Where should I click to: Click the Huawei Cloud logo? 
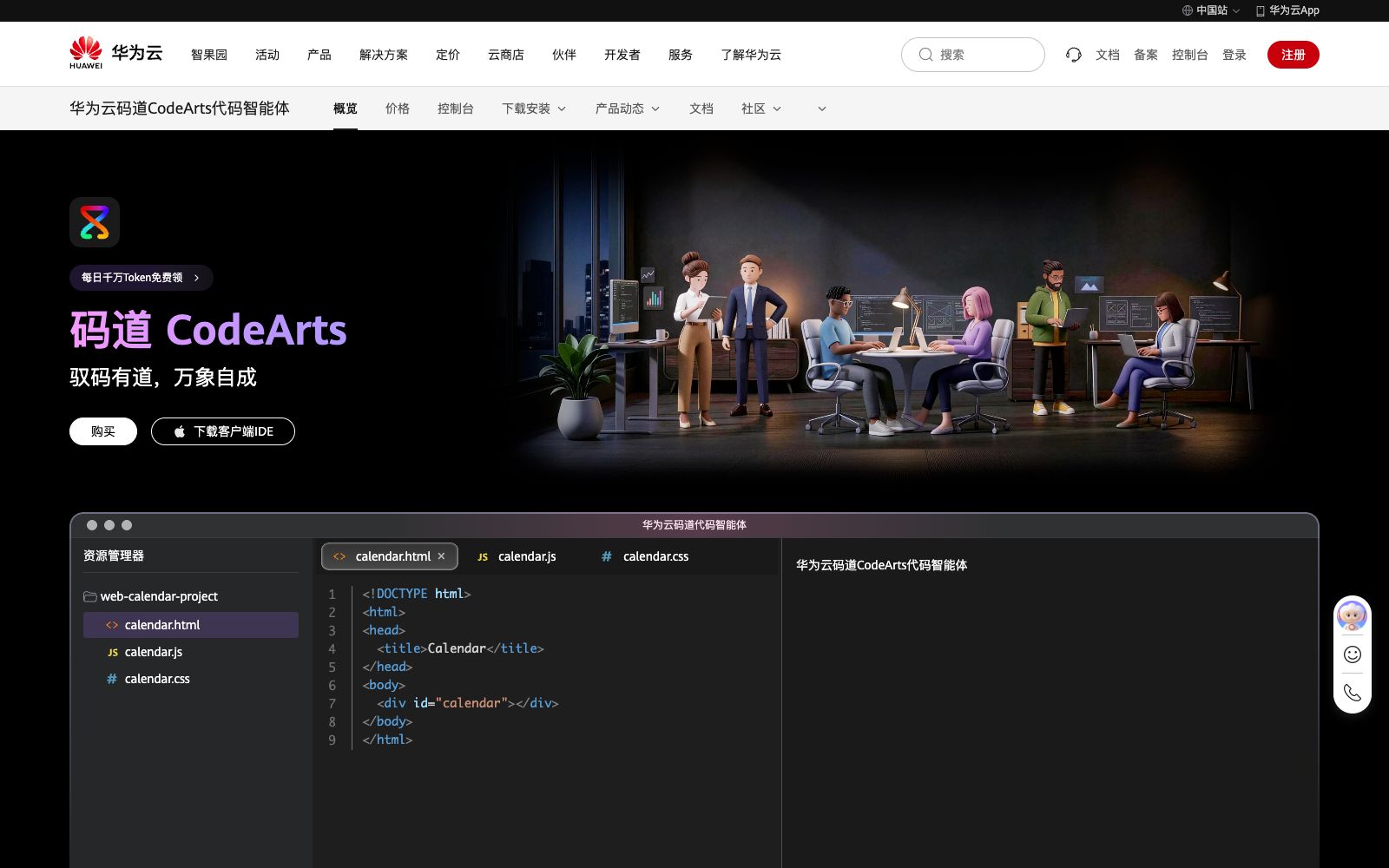point(116,53)
